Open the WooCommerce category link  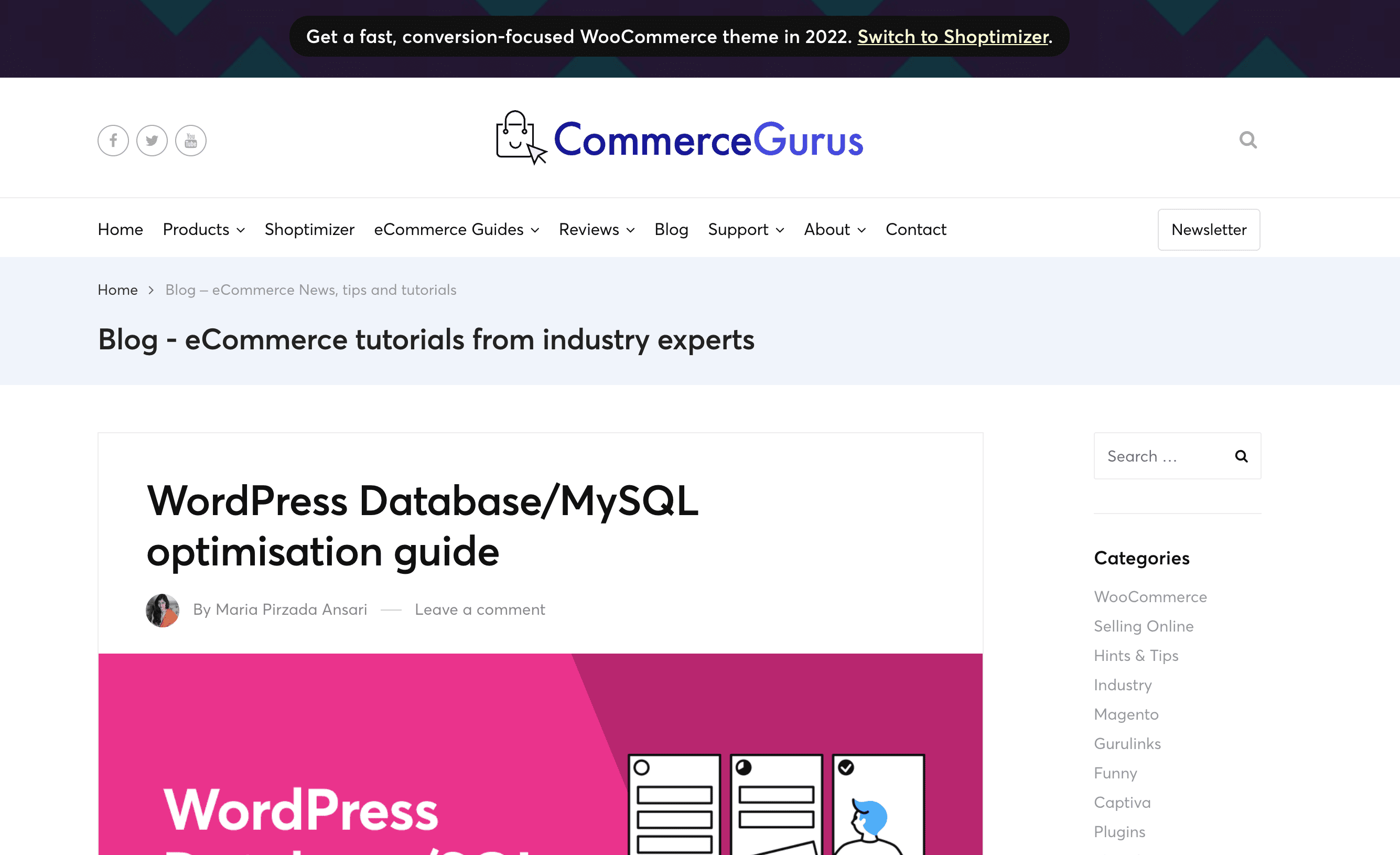pos(1150,597)
